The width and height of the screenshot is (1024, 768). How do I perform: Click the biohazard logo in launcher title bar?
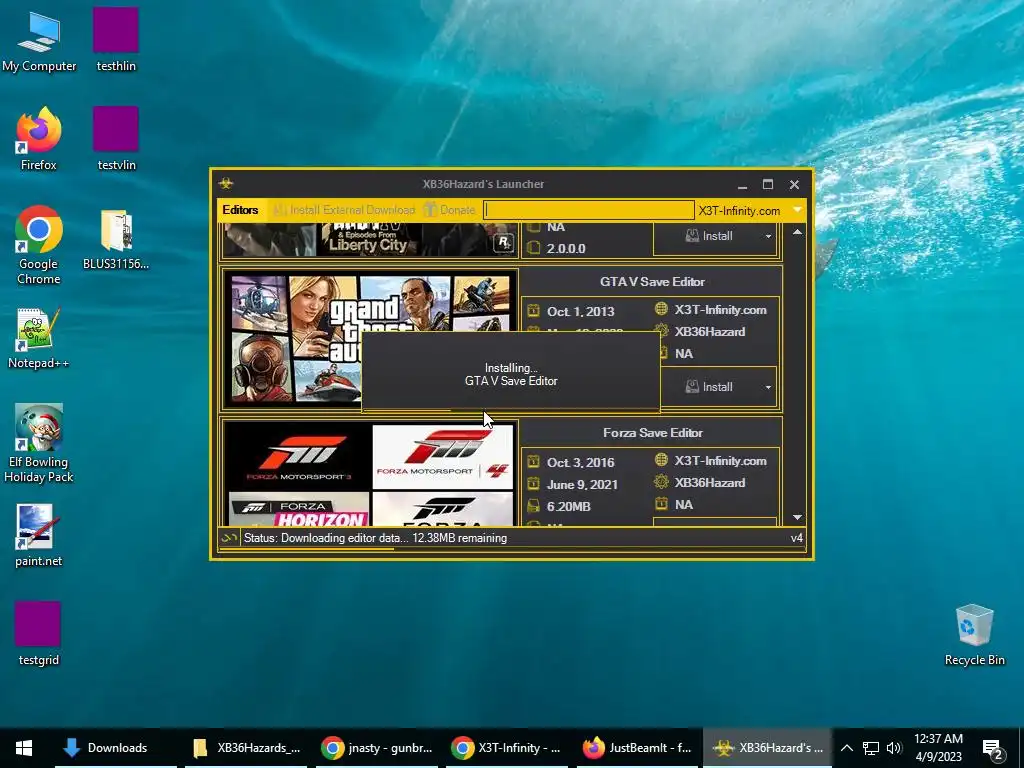(x=226, y=184)
